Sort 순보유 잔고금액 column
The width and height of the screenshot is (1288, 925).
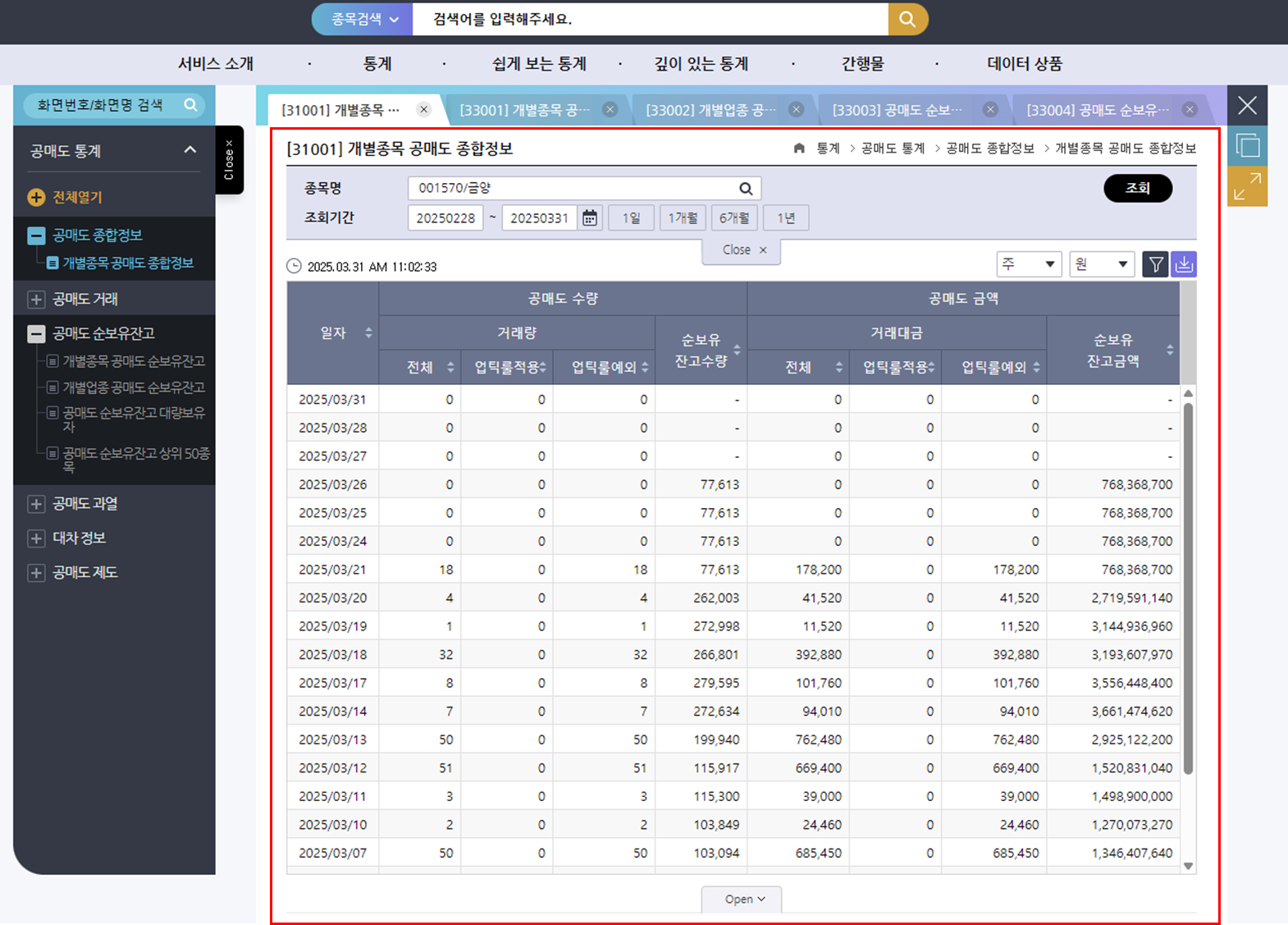click(x=1170, y=350)
